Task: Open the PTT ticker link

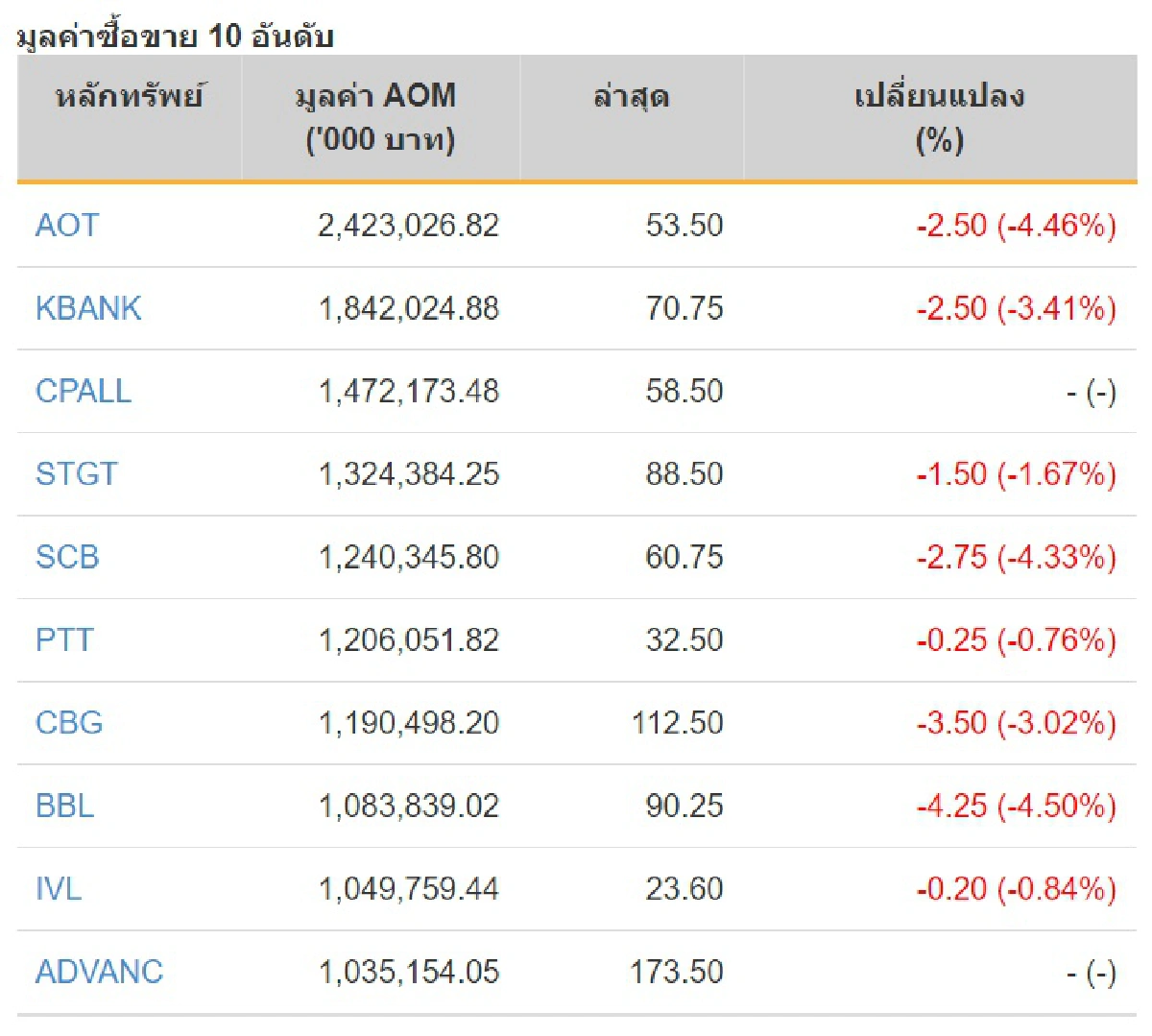Action: tap(63, 639)
